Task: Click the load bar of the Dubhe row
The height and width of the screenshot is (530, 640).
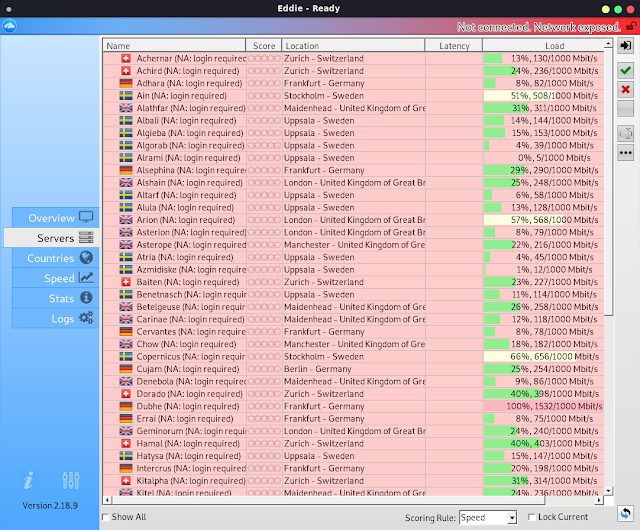Action: (x=543, y=406)
